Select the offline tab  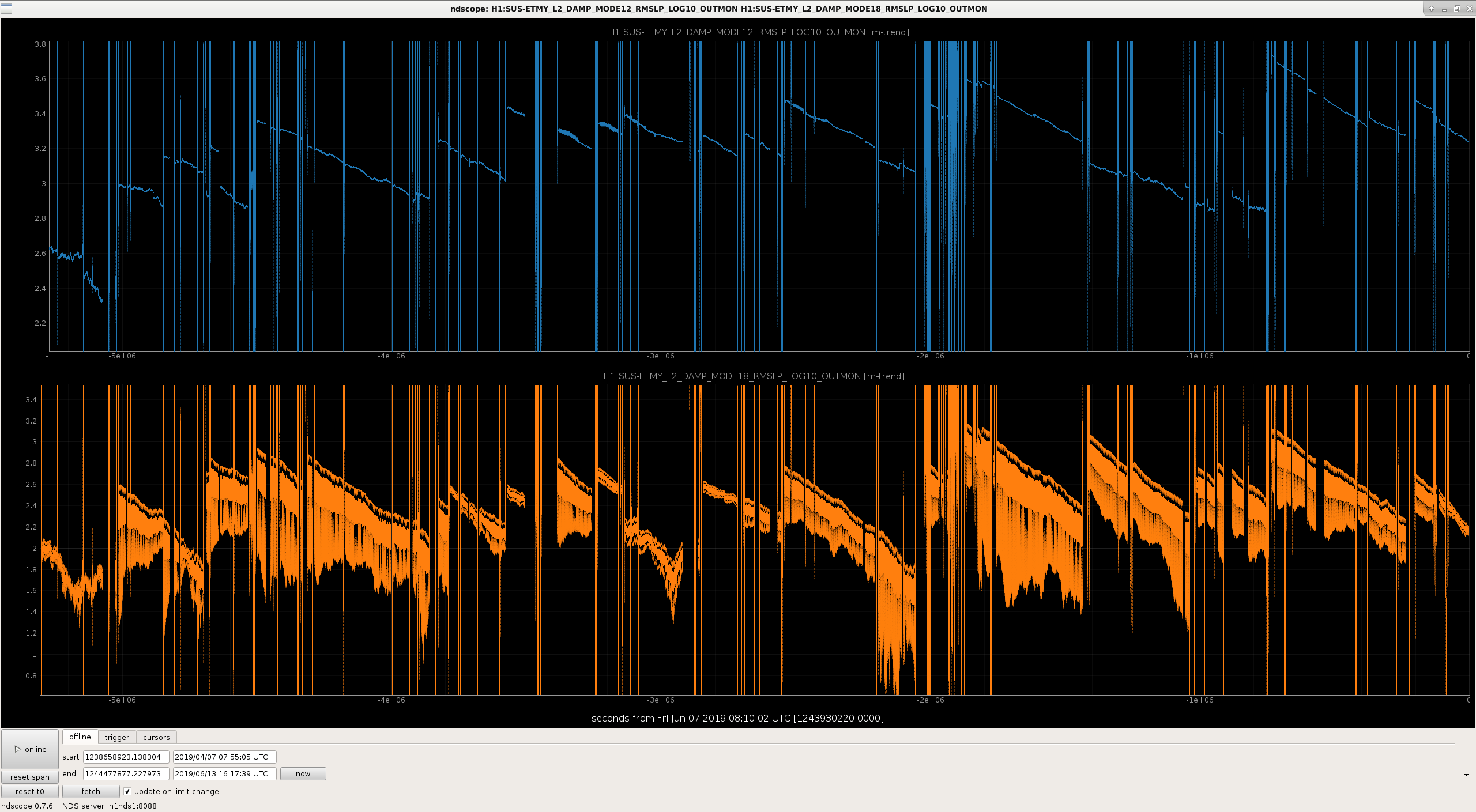[80, 737]
